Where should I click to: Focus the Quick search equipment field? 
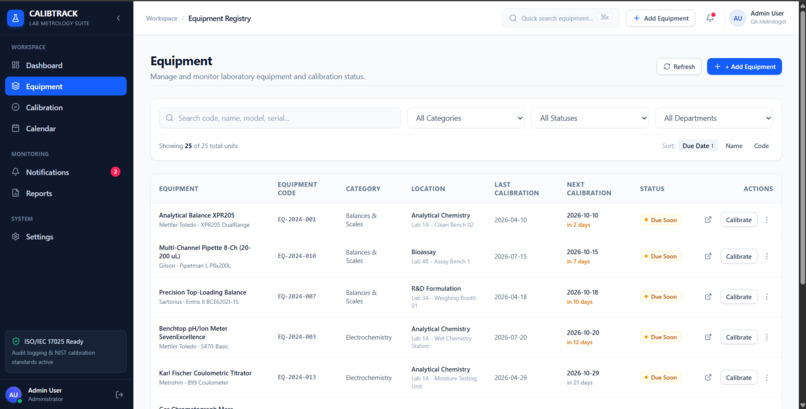click(560, 18)
